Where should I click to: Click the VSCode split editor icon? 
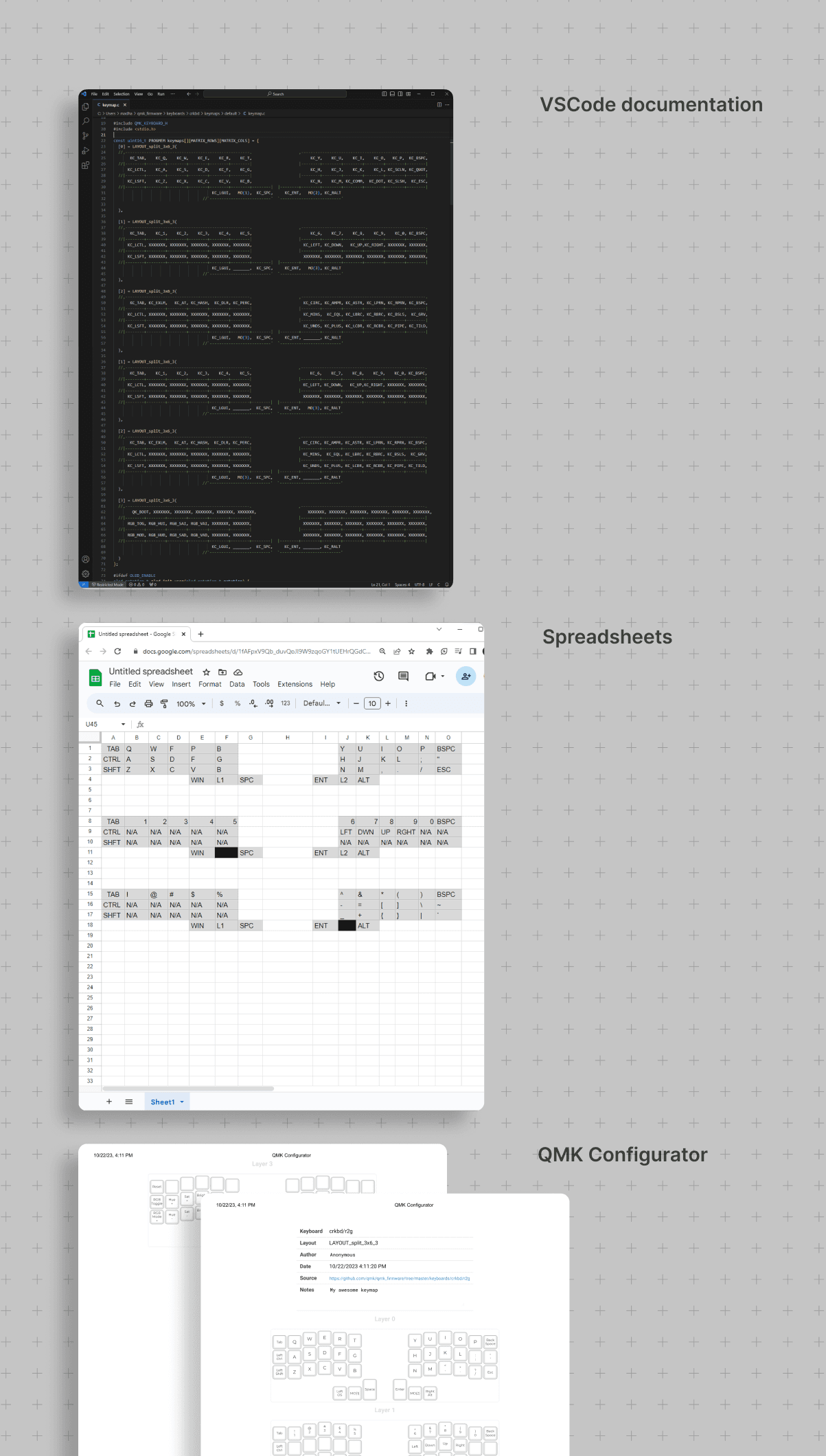[439, 104]
